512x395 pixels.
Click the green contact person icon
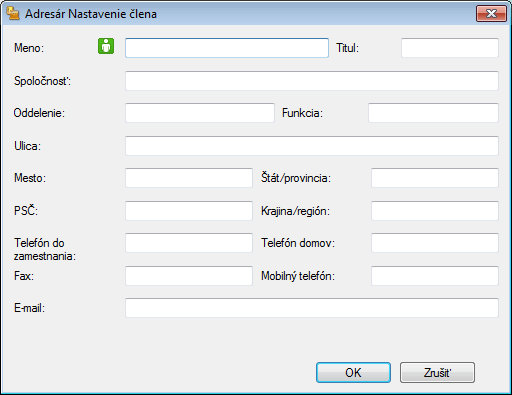[x=106, y=46]
